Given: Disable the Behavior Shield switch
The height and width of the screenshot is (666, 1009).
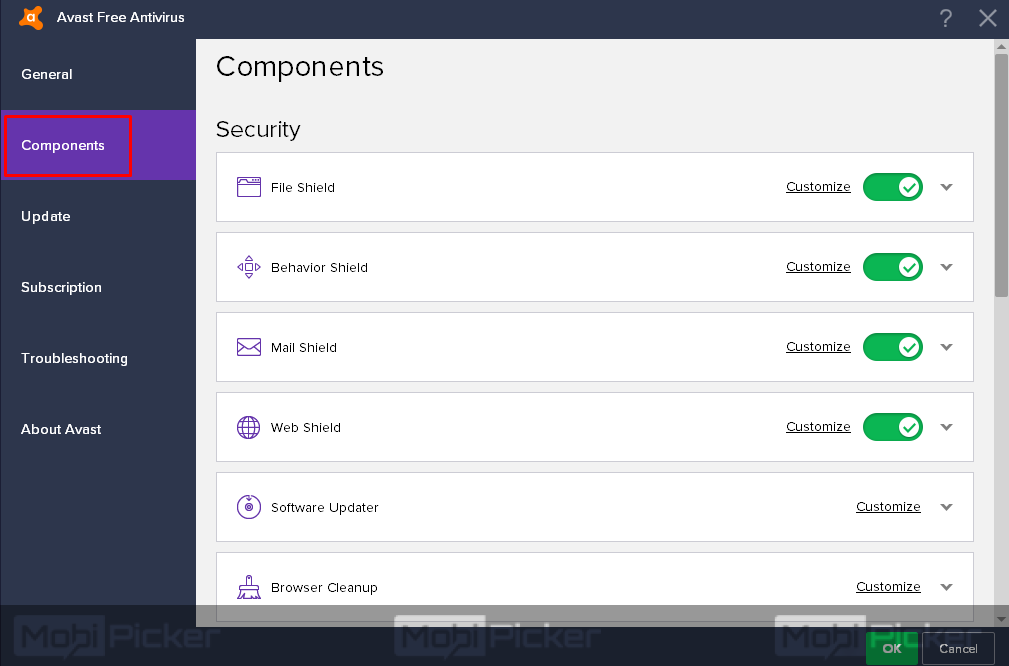Looking at the screenshot, I should 893,267.
